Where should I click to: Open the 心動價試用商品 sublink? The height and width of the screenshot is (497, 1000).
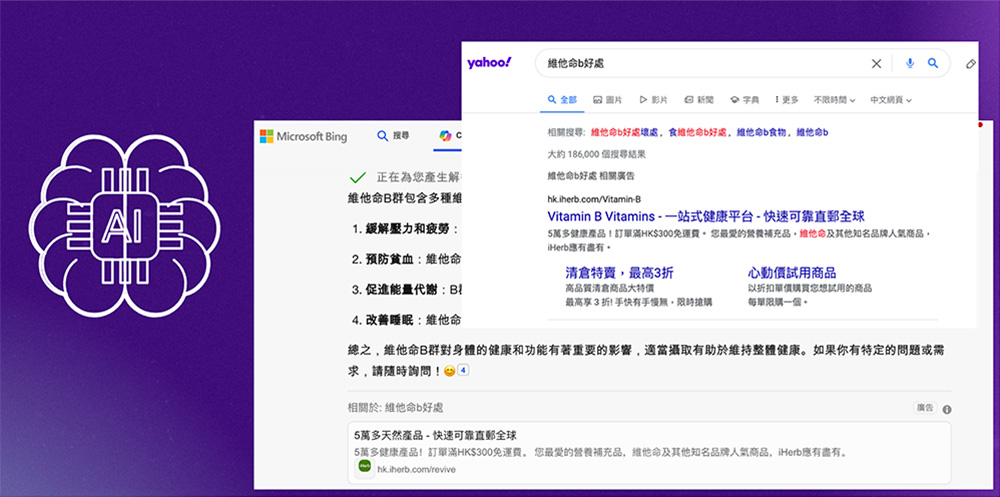pyautogui.click(x=792, y=273)
